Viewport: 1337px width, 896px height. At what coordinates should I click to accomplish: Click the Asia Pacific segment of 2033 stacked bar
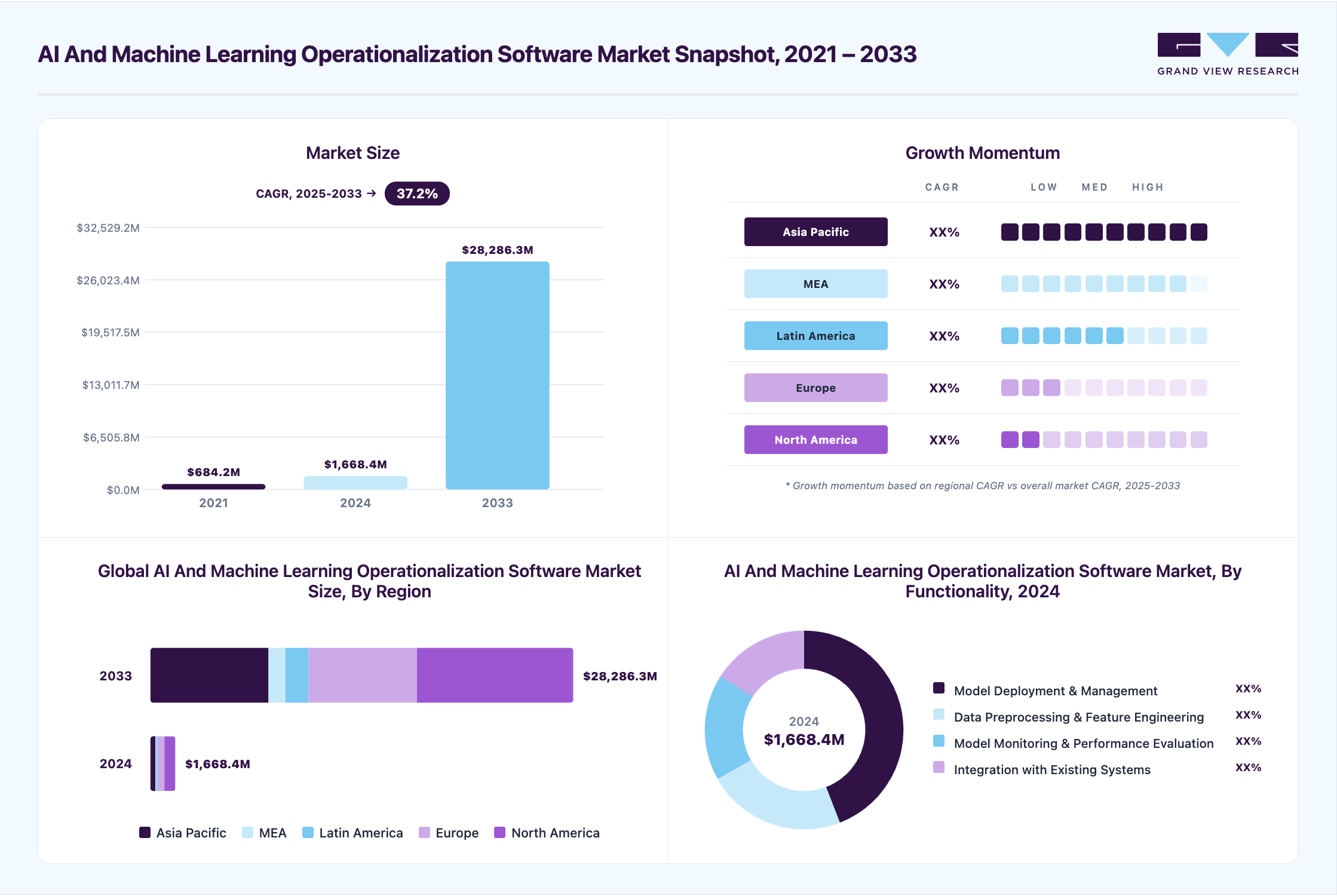pyautogui.click(x=209, y=675)
